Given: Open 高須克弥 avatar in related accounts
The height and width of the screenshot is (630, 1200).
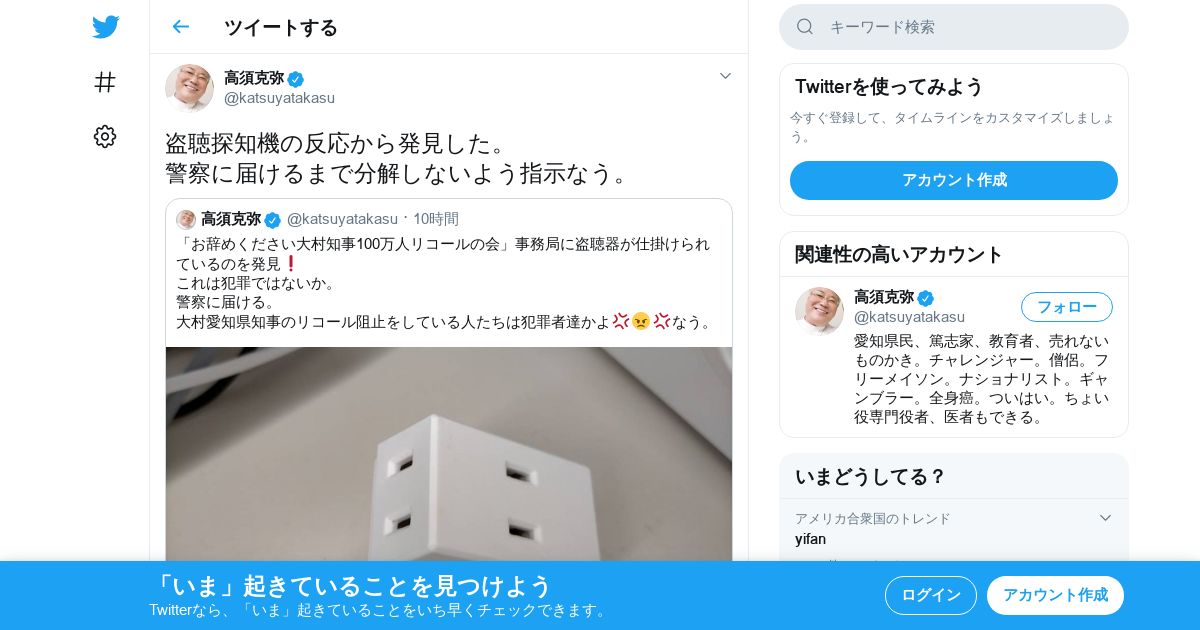Looking at the screenshot, I should click(x=819, y=311).
